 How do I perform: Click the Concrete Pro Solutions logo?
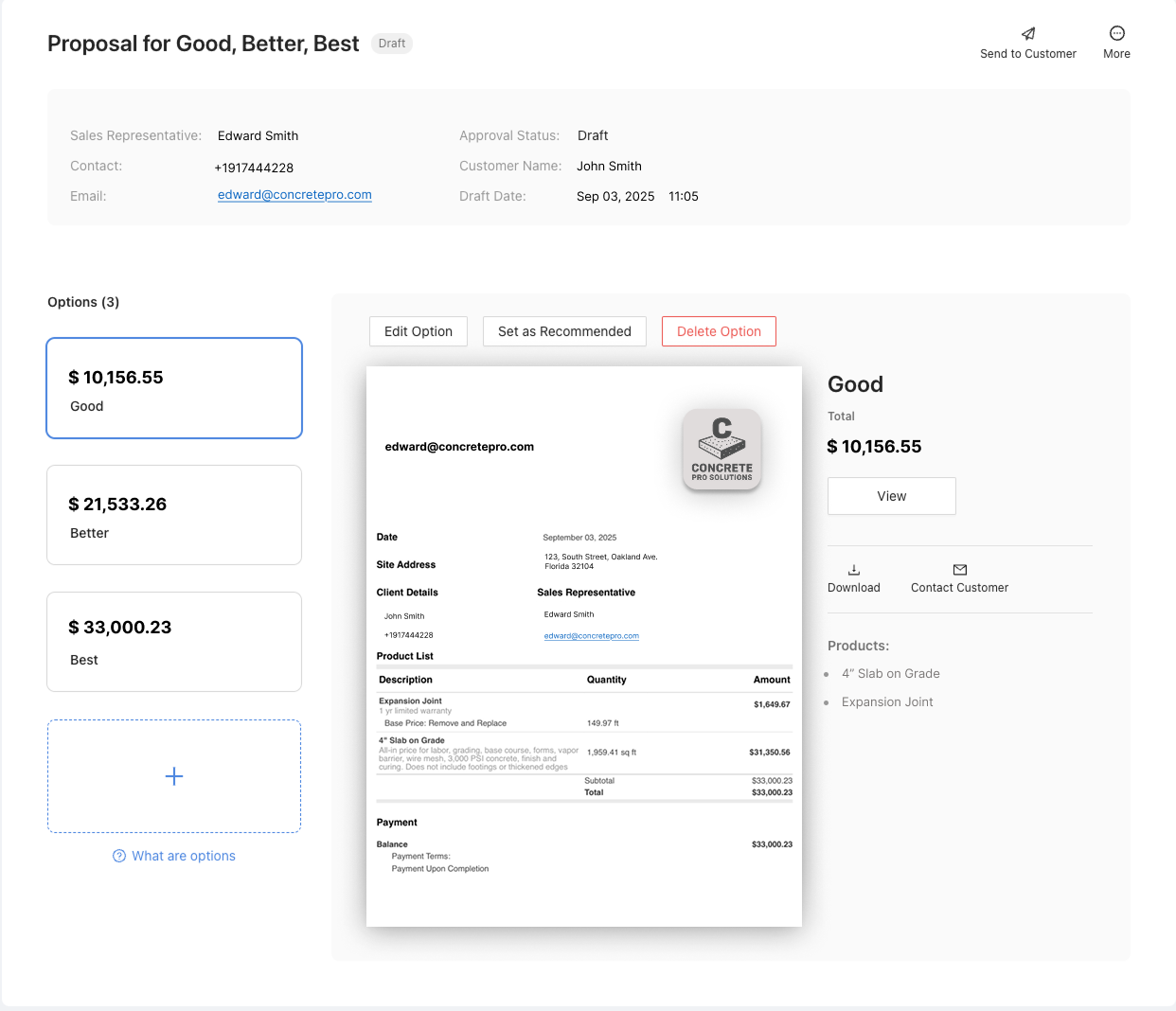point(722,450)
